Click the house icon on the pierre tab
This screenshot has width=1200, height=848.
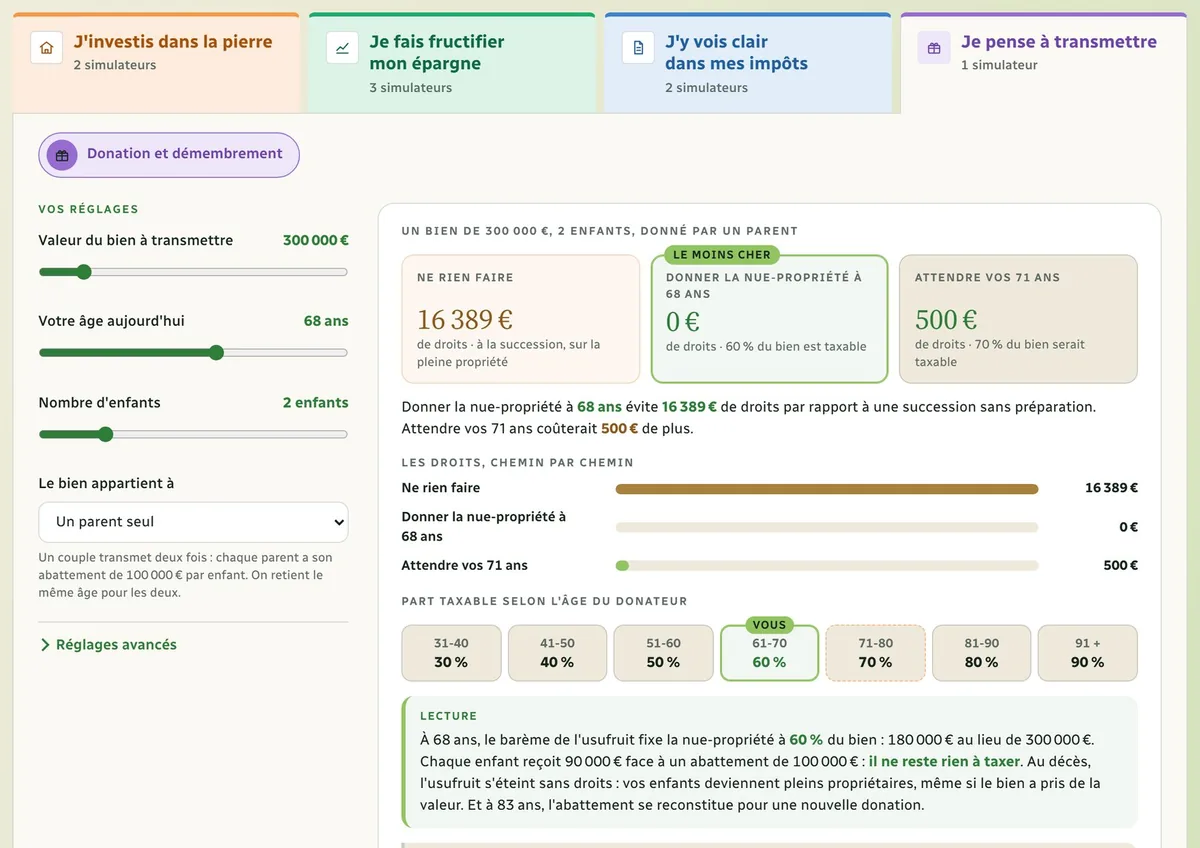pos(46,48)
